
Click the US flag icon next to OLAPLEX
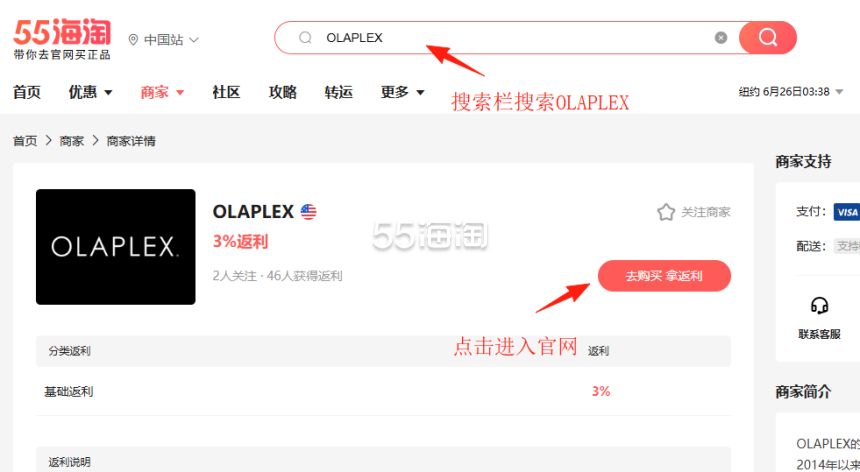point(308,212)
